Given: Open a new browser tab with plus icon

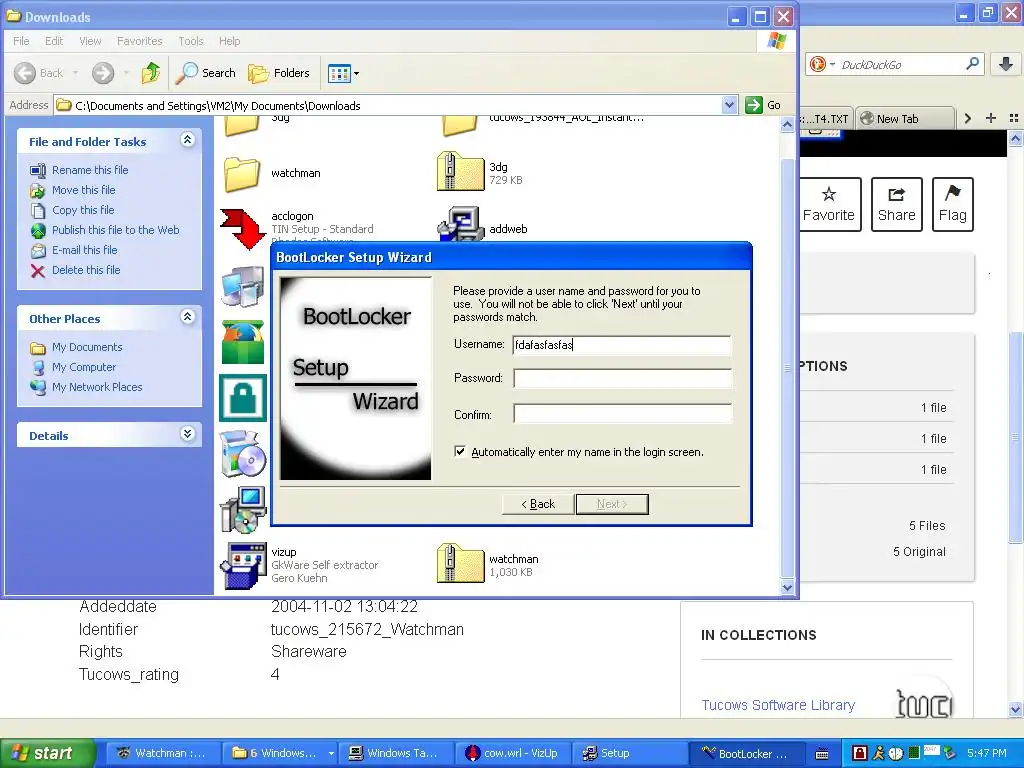Looking at the screenshot, I should [991, 118].
